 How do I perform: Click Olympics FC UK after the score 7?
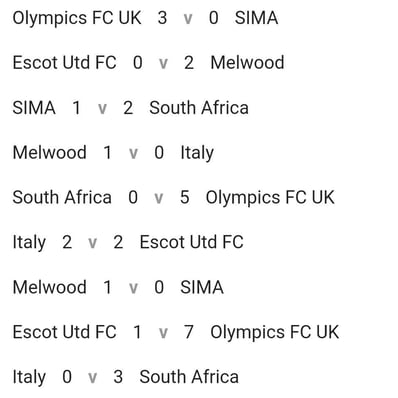pyautogui.click(x=275, y=333)
